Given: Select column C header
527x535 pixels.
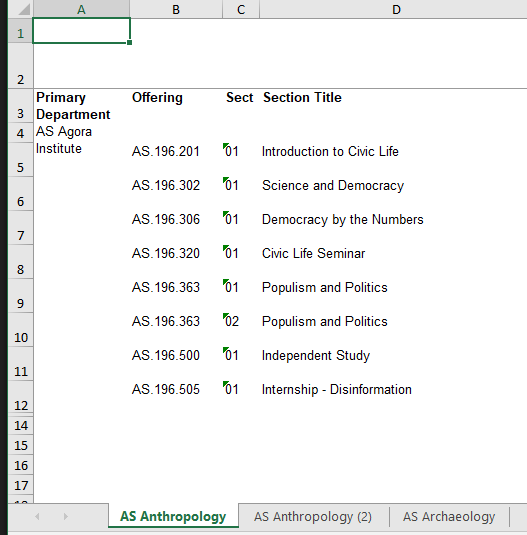Looking at the screenshot, I should (x=241, y=9).
